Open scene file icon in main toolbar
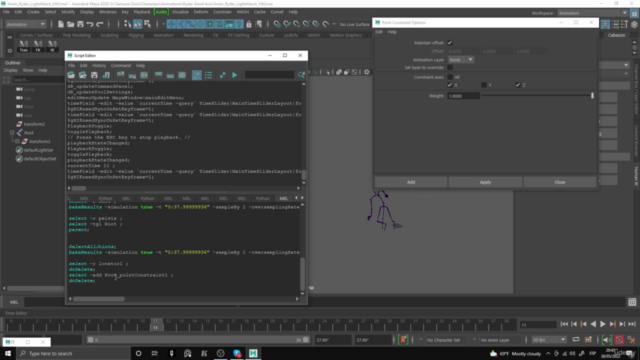640x360 pixels. coord(71,24)
